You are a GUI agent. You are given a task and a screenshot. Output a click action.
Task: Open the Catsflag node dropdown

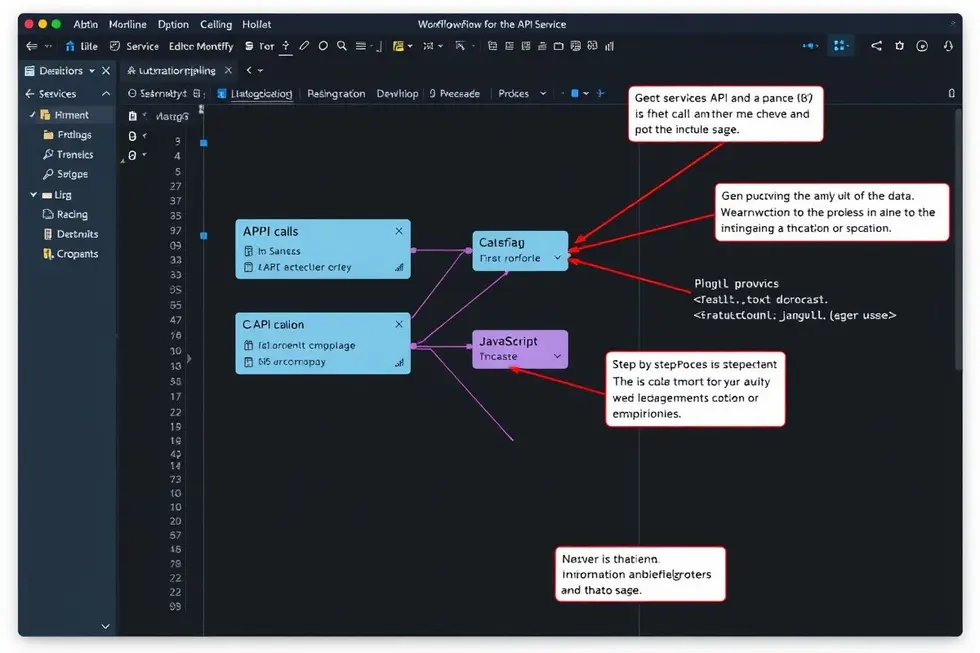(x=559, y=258)
